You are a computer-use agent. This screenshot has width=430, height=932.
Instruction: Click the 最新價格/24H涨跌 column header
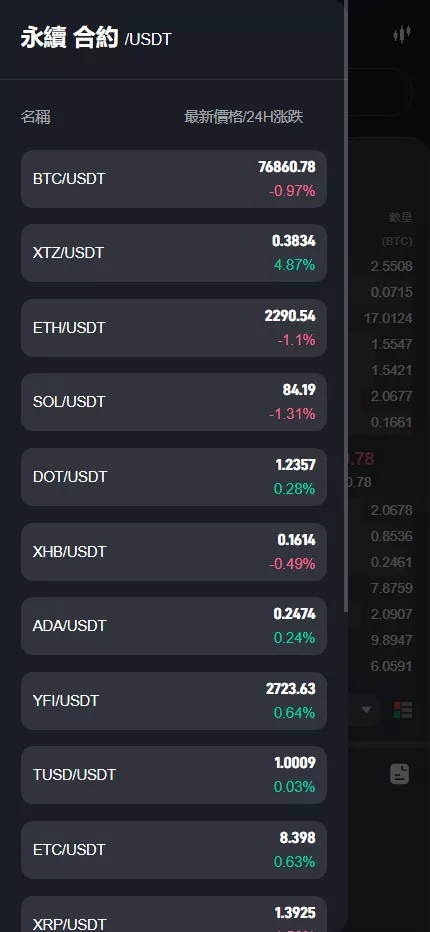(x=244, y=117)
